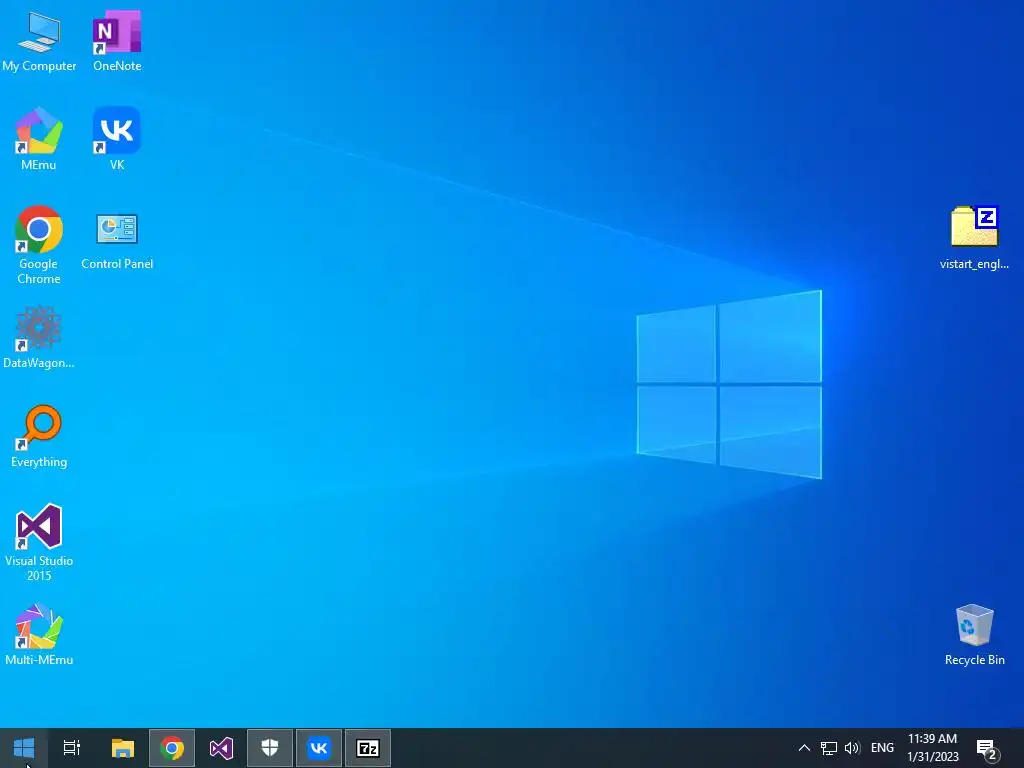1024x768 pixels.
Task: Open the volume control tray icon
Action: 852,748
